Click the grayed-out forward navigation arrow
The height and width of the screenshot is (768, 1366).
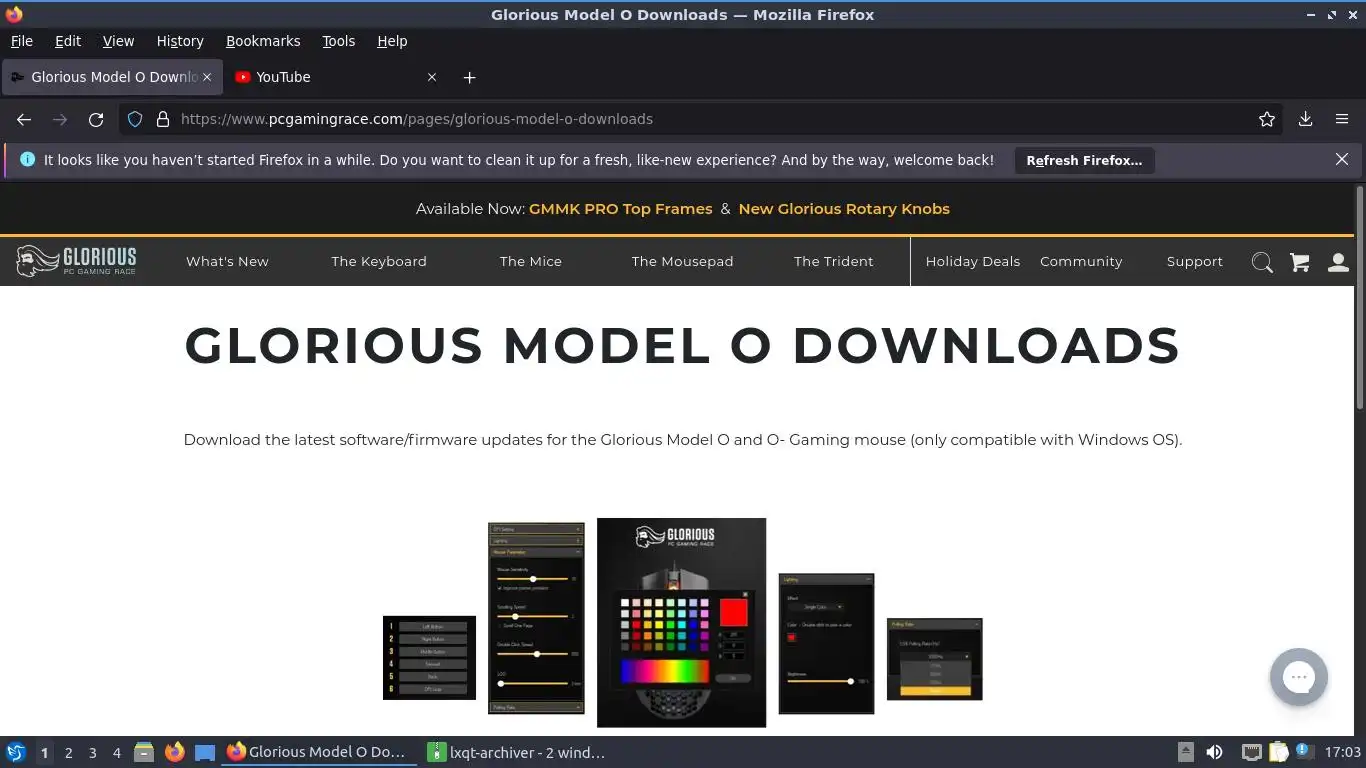click(60, 119)
